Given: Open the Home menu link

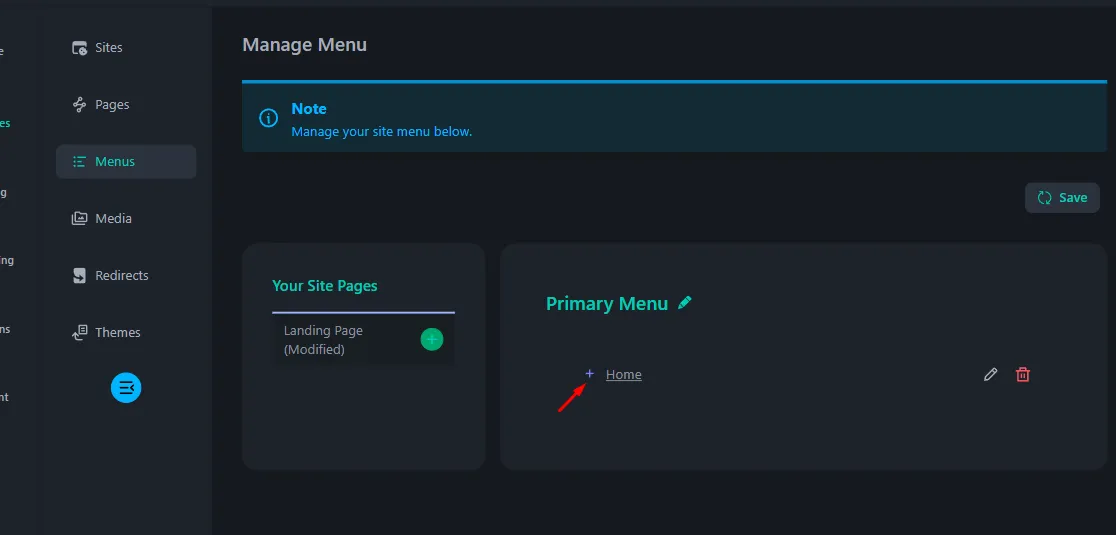Looking at the screenshot, I should coord(623,375).
